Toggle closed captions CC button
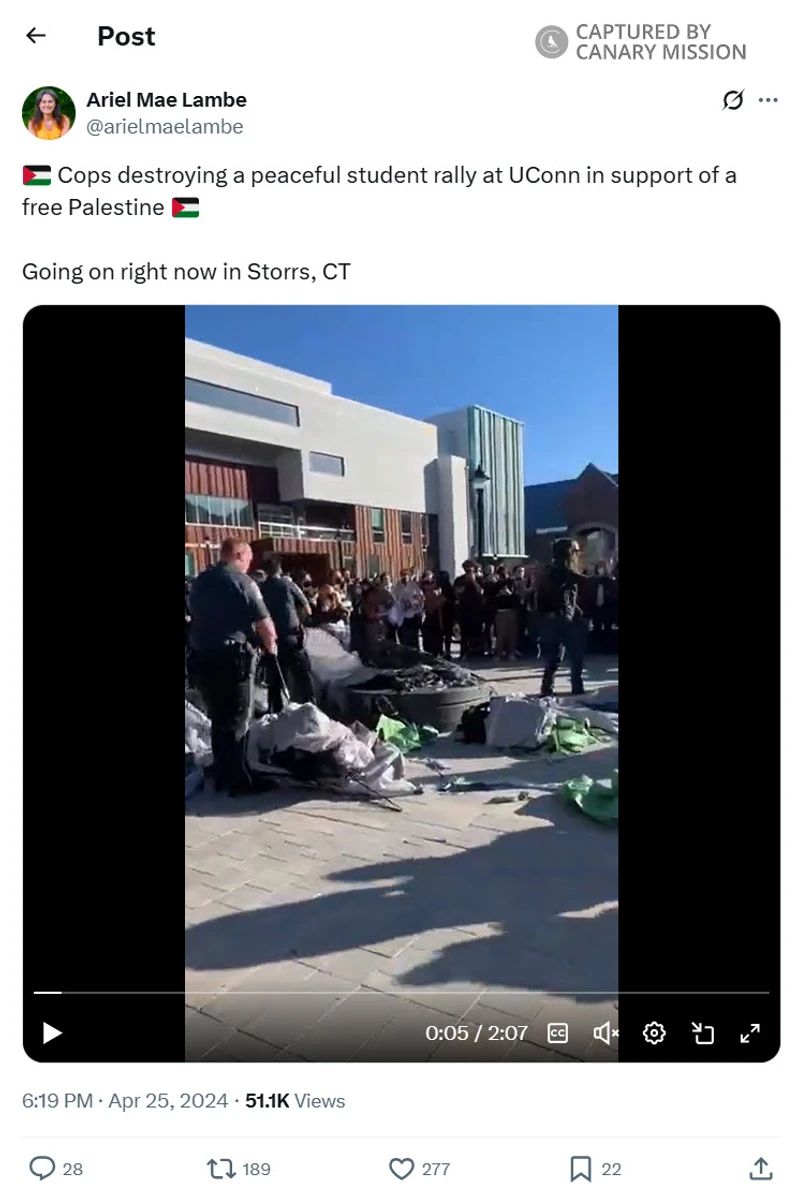 558,1033
